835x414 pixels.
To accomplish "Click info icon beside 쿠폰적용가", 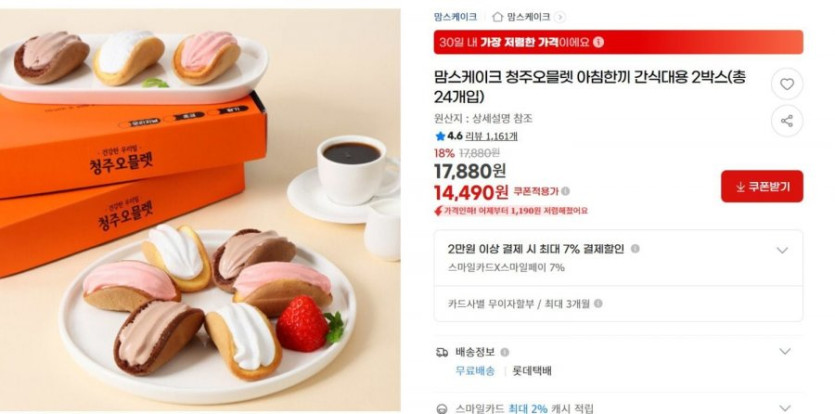I will (565, 191).
